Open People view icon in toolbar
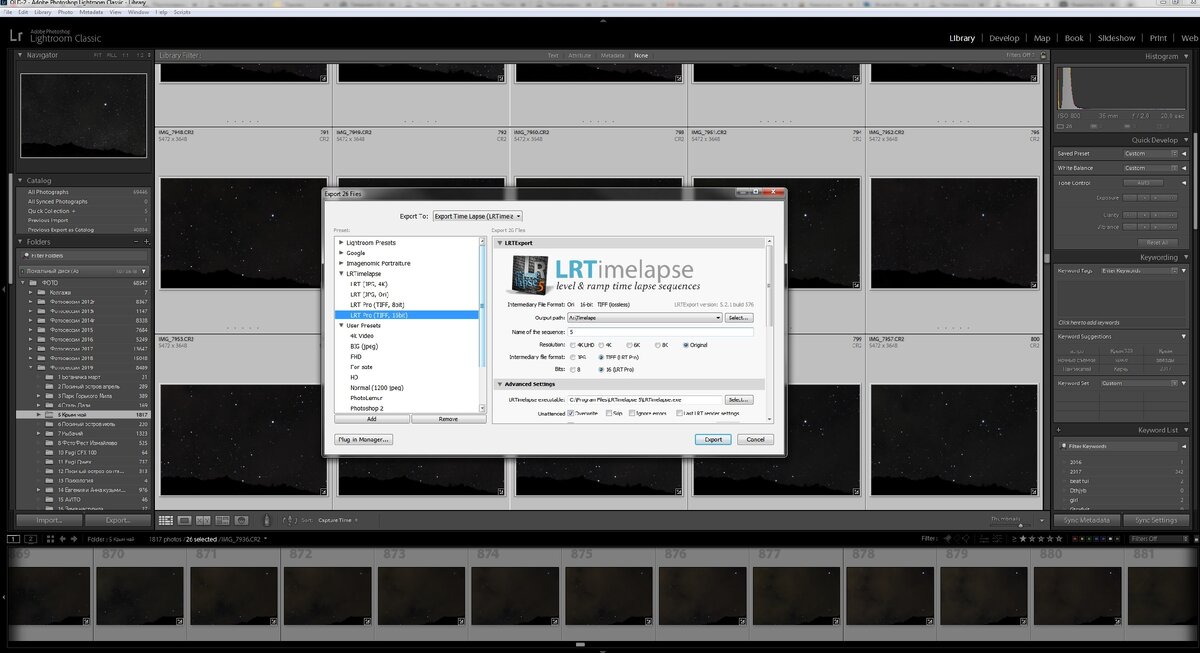Image resolution: width=1200 pixels, height=653 pixels. 241,520
